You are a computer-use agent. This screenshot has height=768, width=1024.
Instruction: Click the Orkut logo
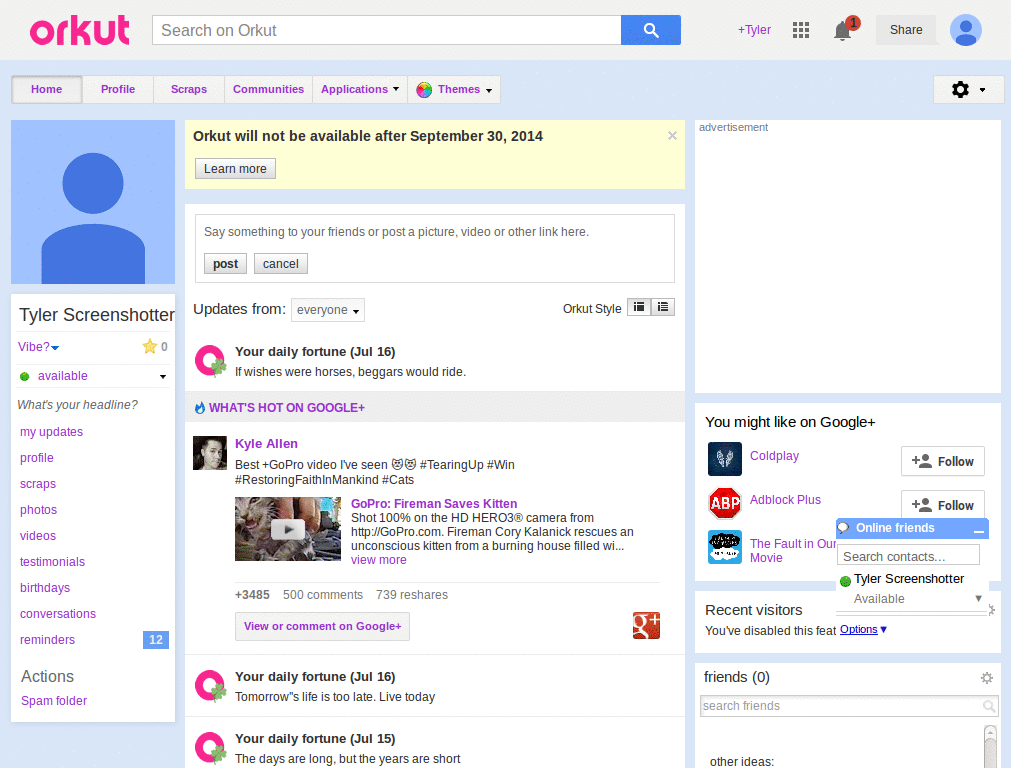[x=80, y=30]
